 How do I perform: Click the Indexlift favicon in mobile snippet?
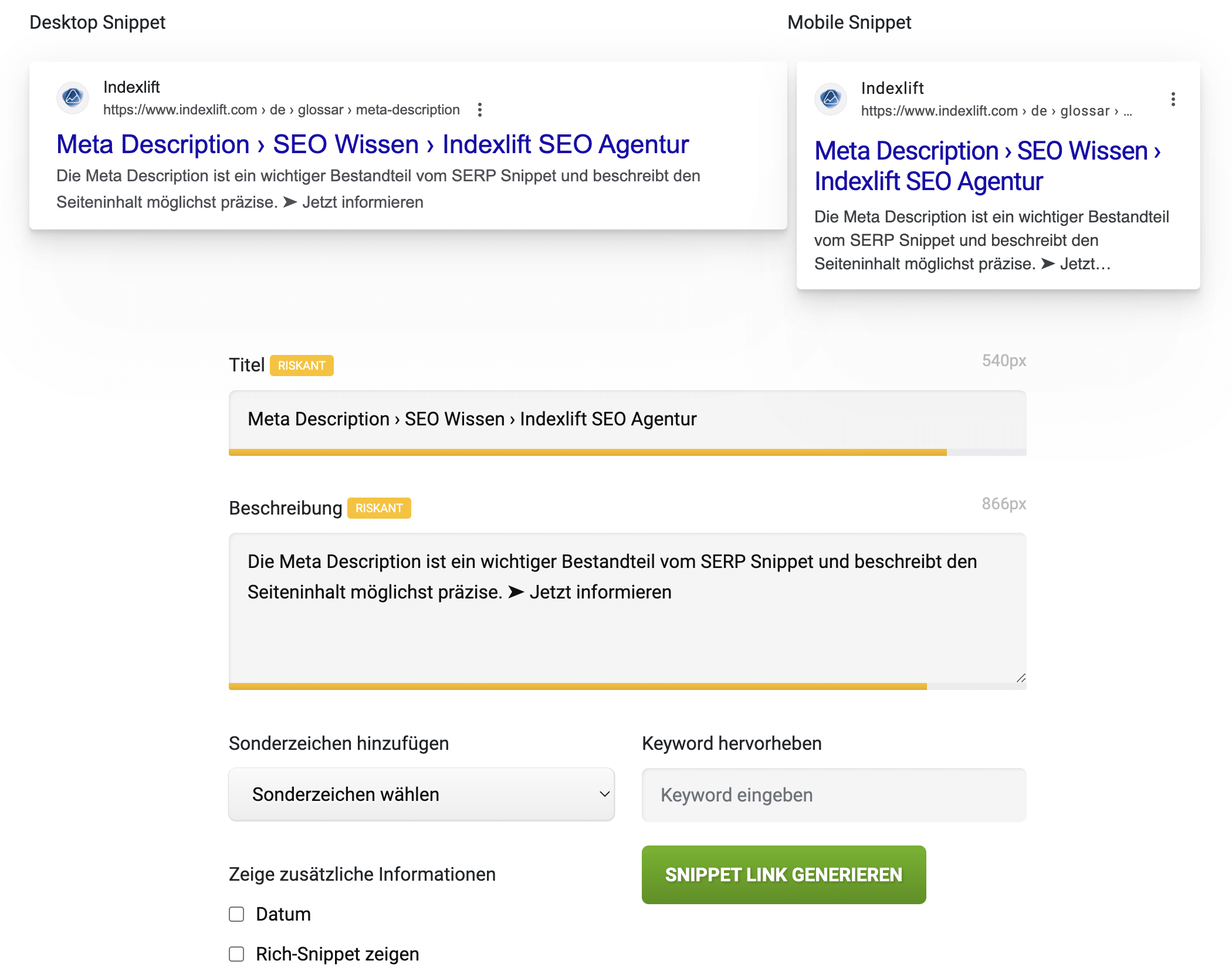click(831, 99)
